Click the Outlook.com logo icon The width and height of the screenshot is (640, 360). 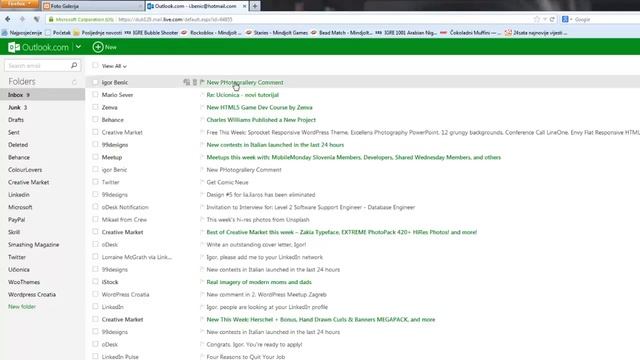point(13,47)
